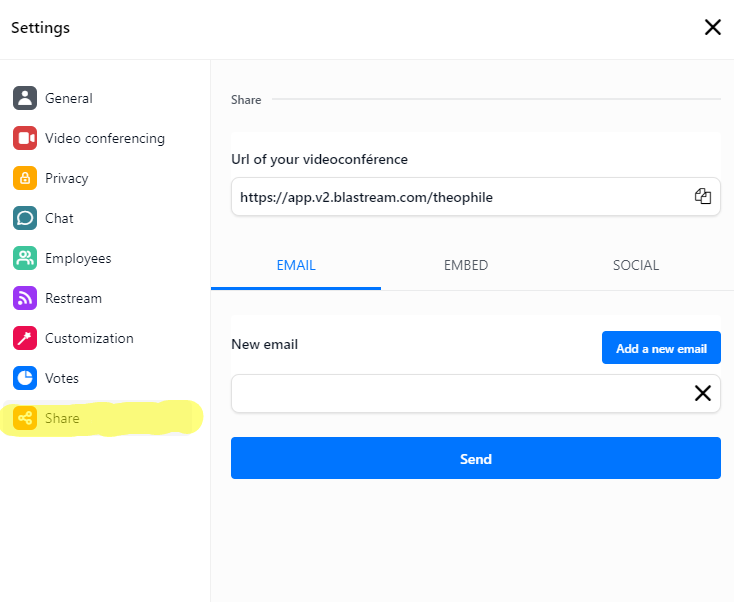Image resolution: width=734 pixels, height=602 pixels.
Task: Switch to the SOCIAL tab
Action: click(x=636, y=265)
